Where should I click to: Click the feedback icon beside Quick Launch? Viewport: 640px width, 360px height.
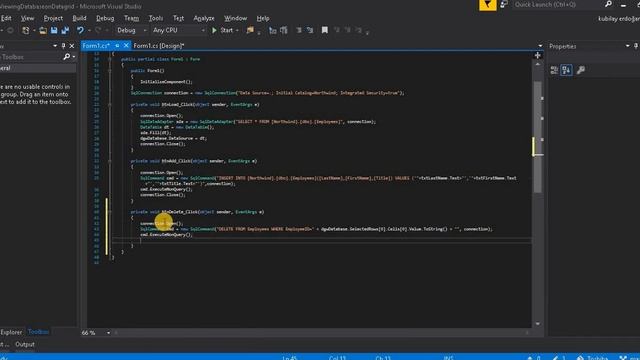click(504, 4)
